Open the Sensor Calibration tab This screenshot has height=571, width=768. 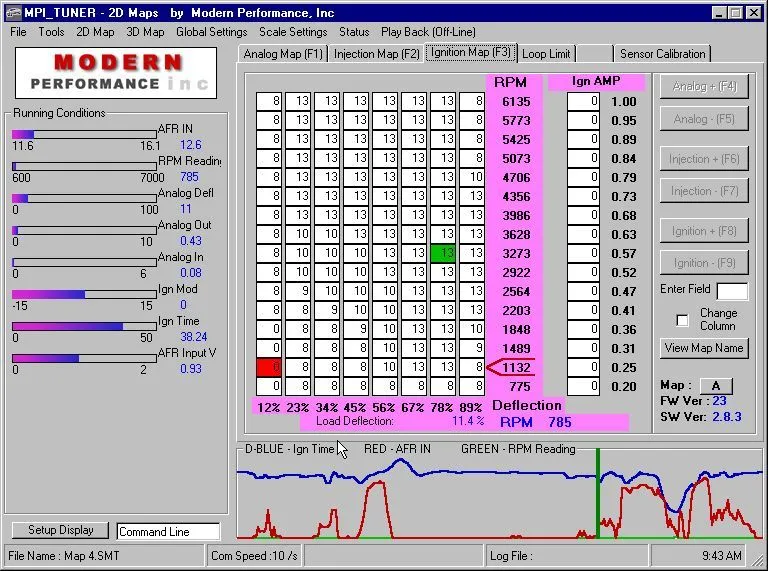pyautogui.click(x=662, y=54)
